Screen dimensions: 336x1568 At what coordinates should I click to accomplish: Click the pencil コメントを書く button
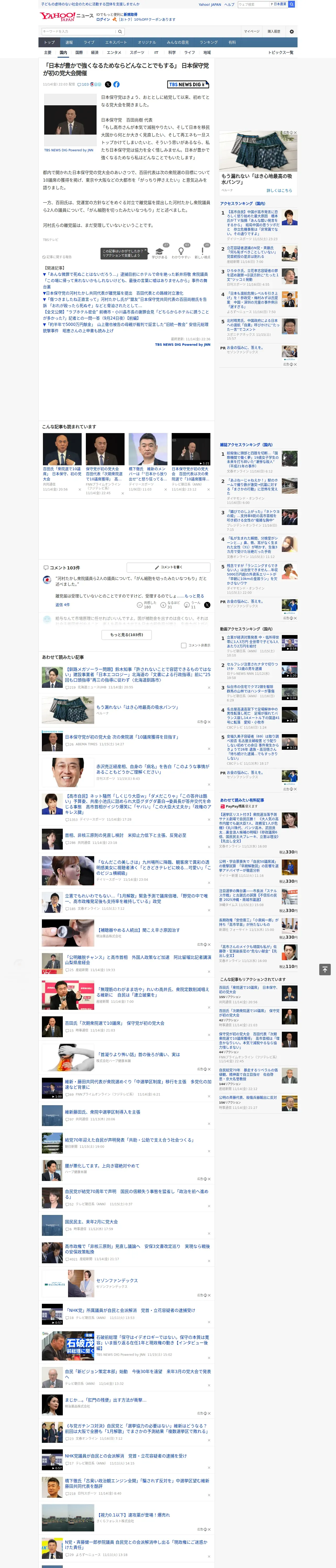pos(168,567)
